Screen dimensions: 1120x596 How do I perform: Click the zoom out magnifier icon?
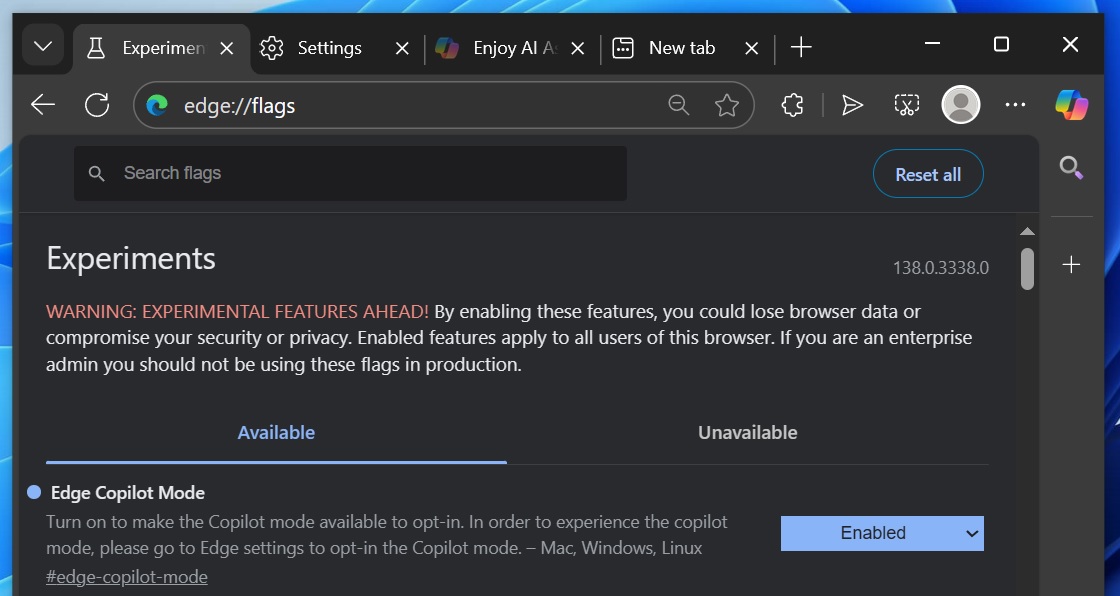pos(679,105)
